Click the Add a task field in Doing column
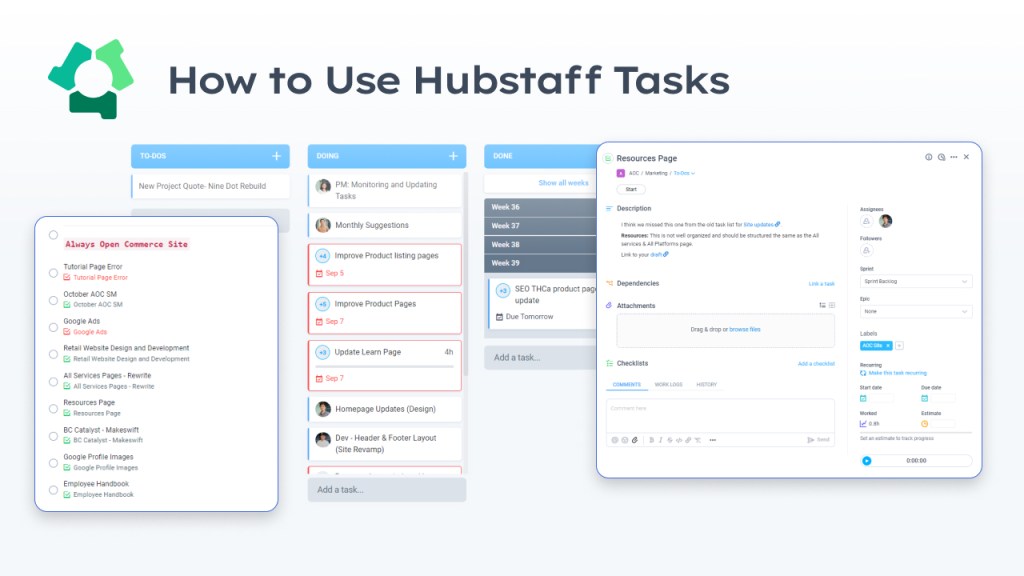The image size is (1024, 576). coord(386,489)
